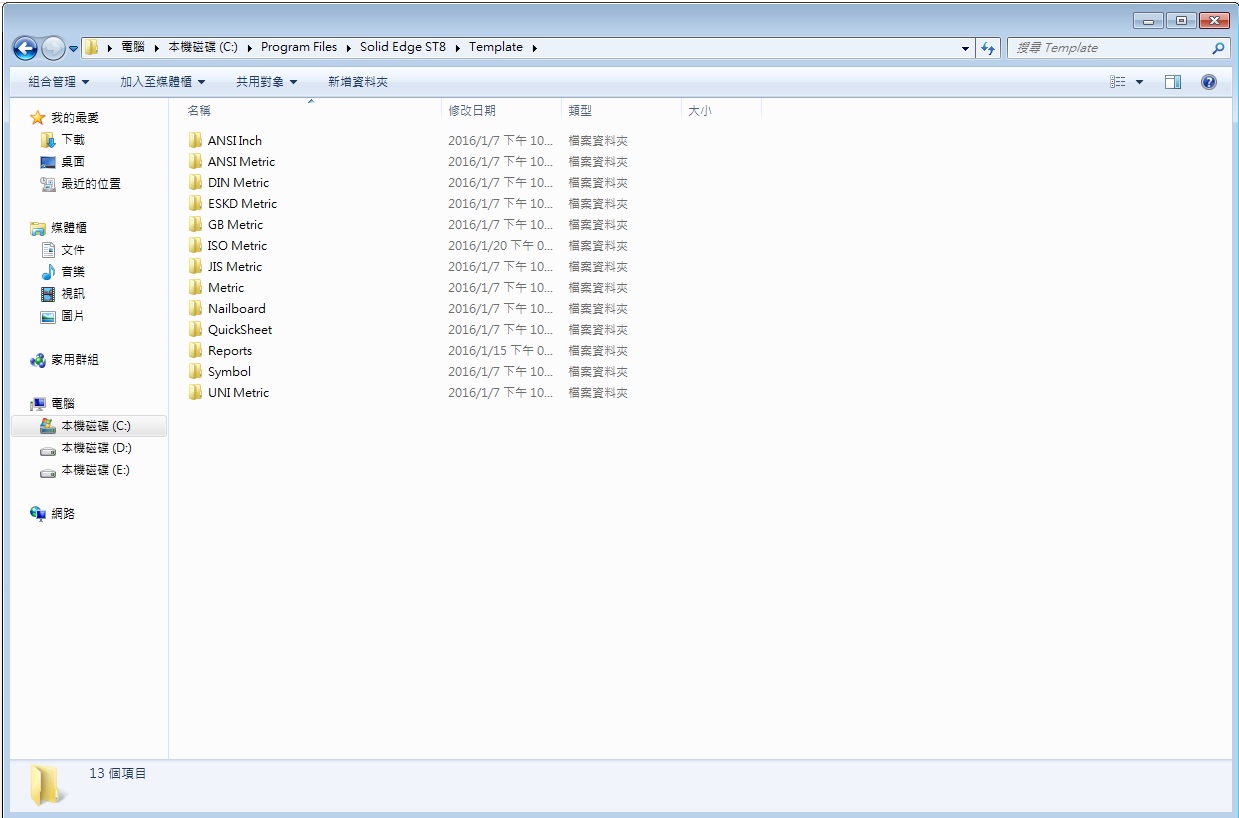Viewport: 1239px width, 818px height.
Task: Sort by the Date modified (修改日期) column
Action: click(x=472, y=111)
